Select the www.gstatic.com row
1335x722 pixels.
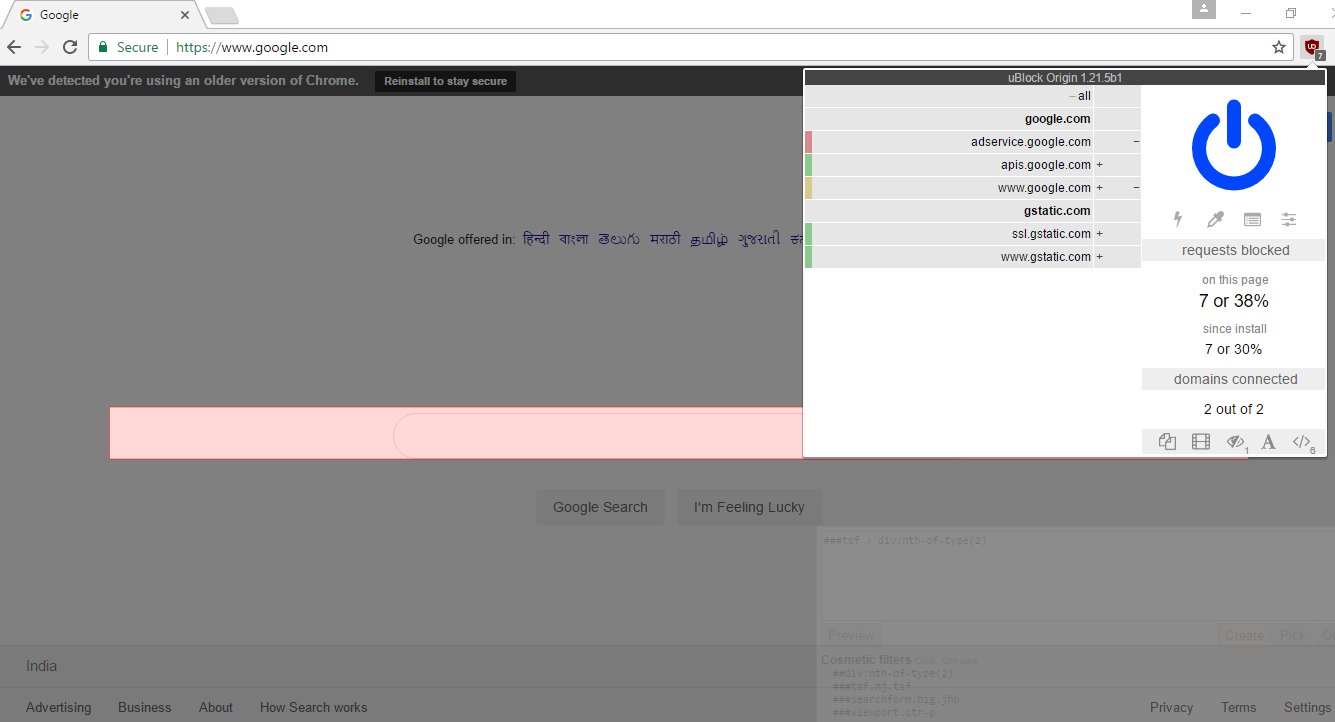click(972, 257)
